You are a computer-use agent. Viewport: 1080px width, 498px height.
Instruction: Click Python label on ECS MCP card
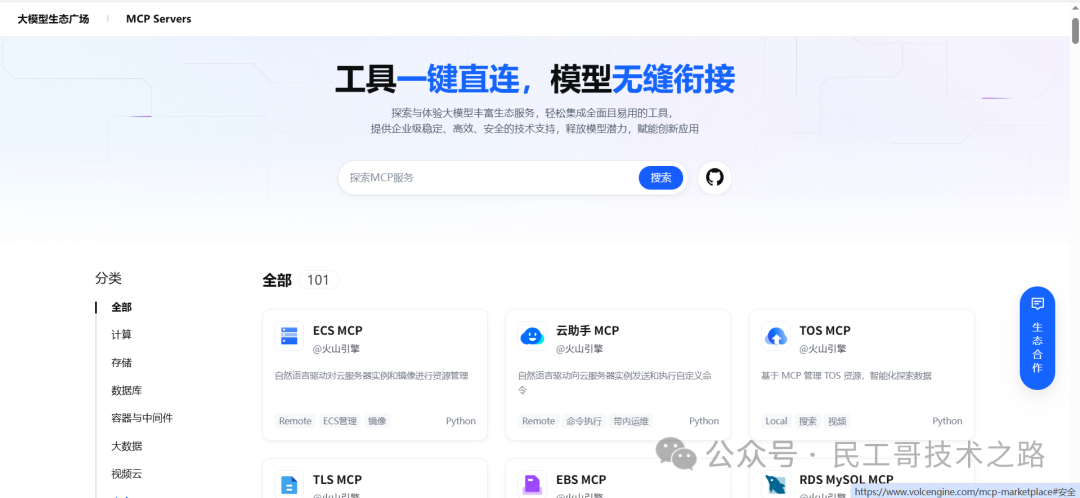coord(461,421)
